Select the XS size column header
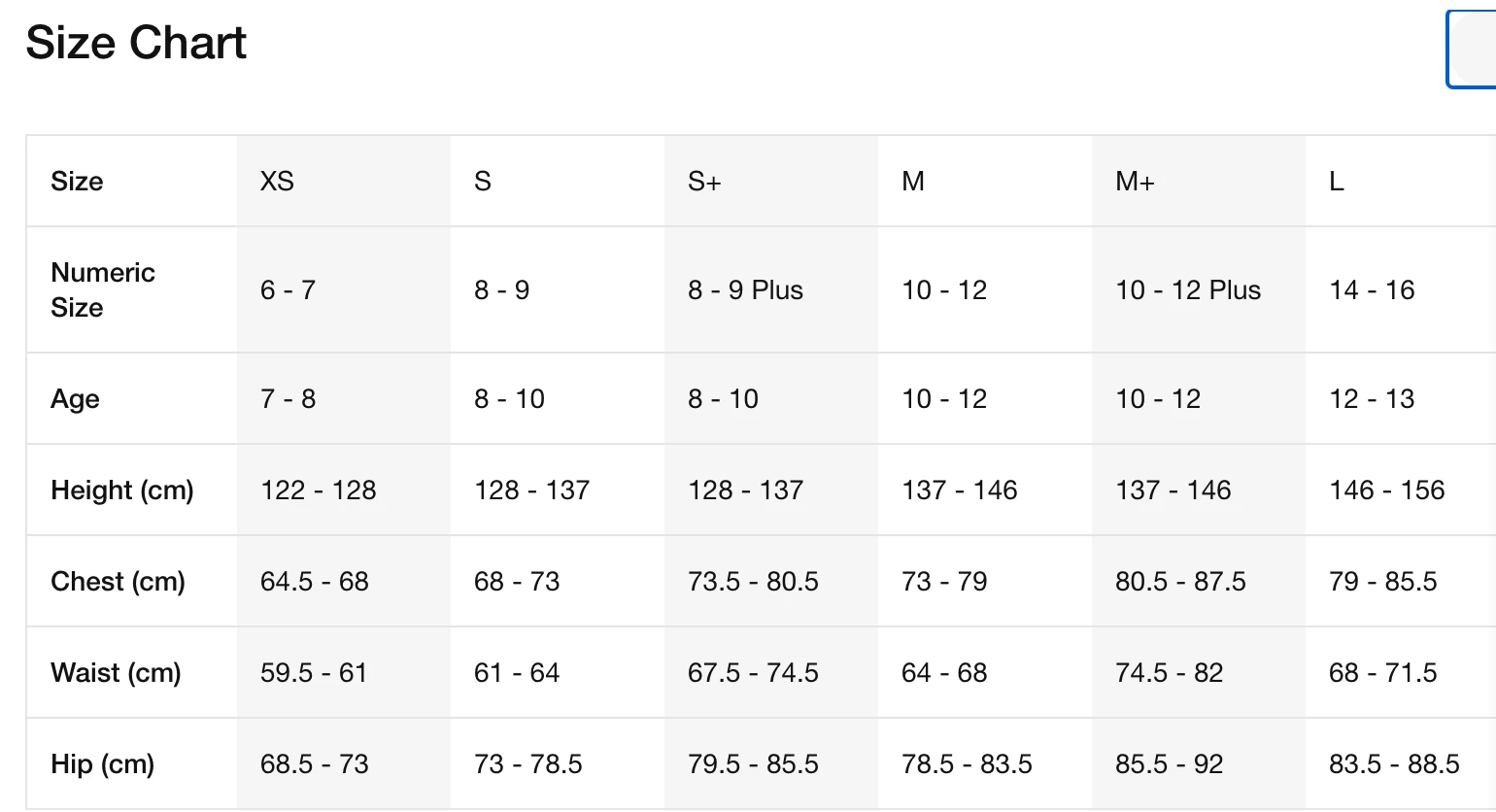This screenshot has height=812, width=1496. [x=277, y=182]
